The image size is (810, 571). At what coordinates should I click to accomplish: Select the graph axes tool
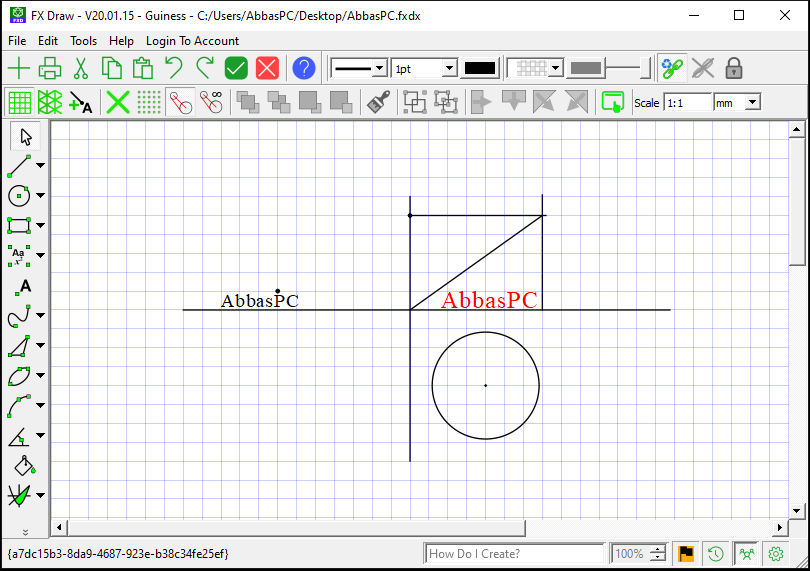[19, 496]
